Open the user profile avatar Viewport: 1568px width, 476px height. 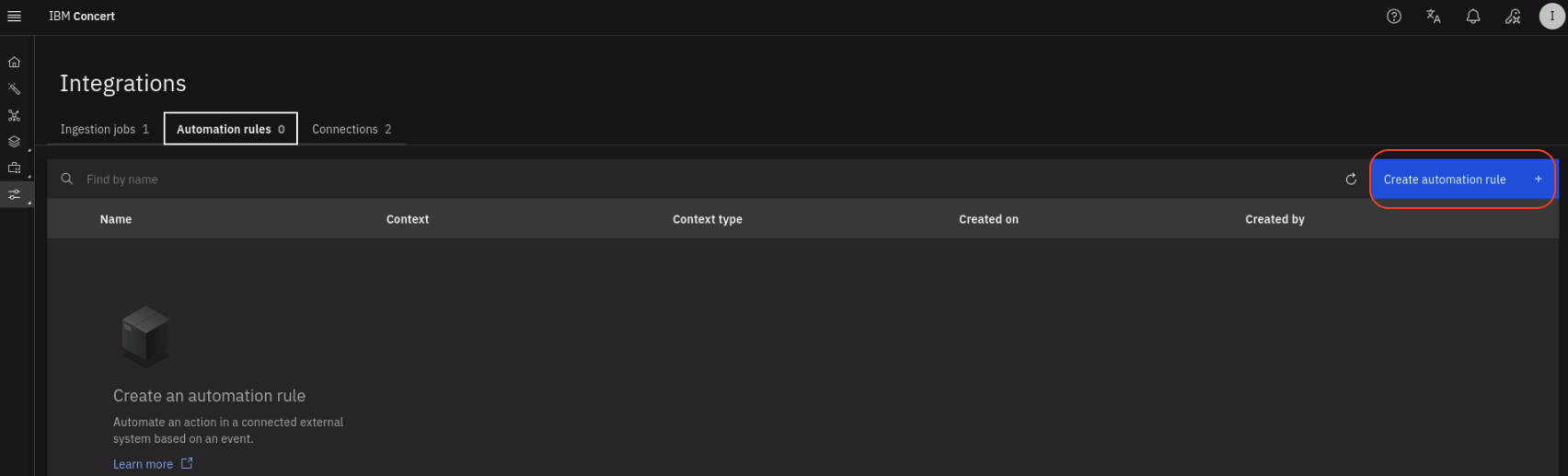coord(1551,17)
